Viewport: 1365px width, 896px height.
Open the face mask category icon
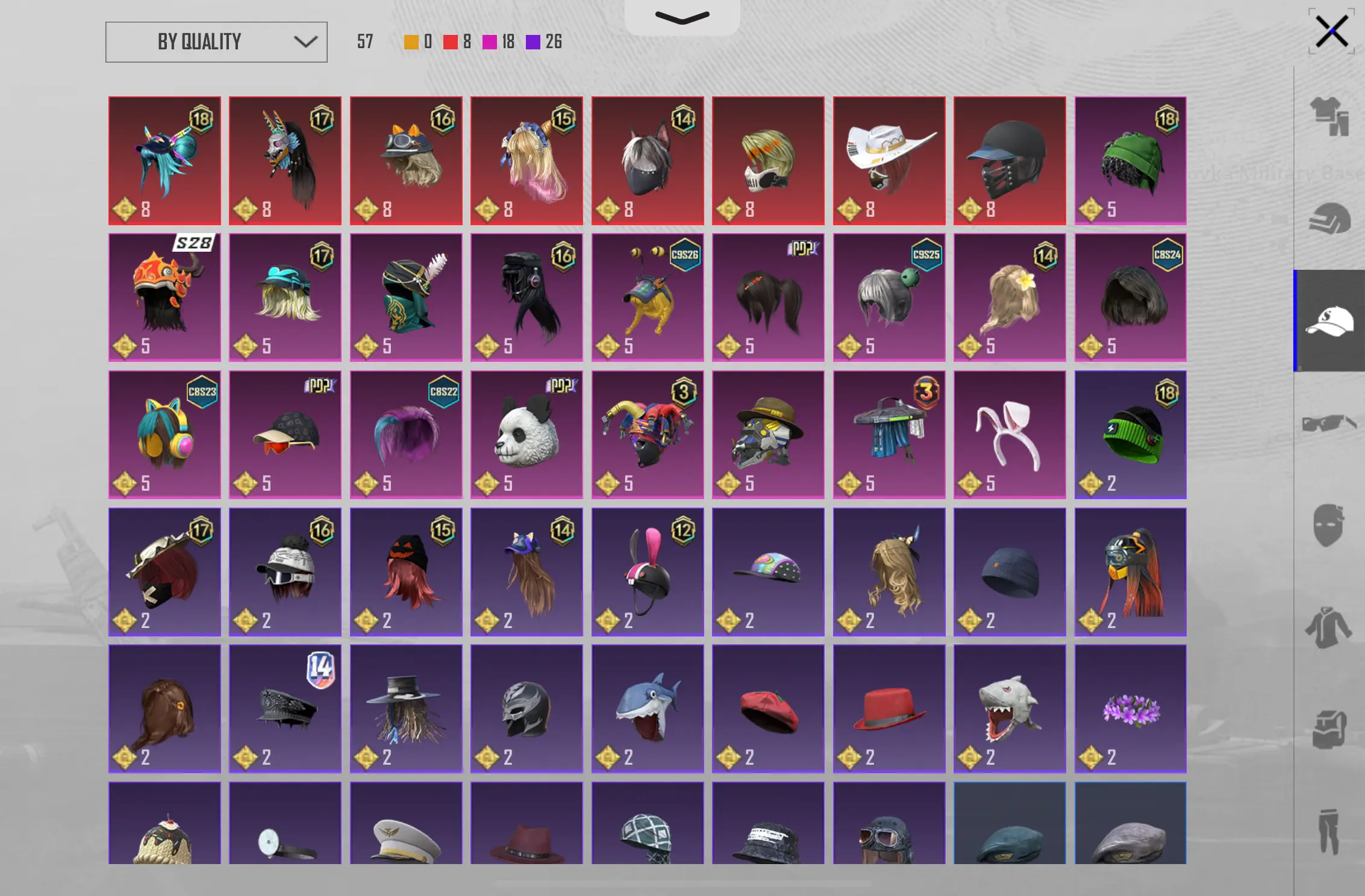point(1329,525)
